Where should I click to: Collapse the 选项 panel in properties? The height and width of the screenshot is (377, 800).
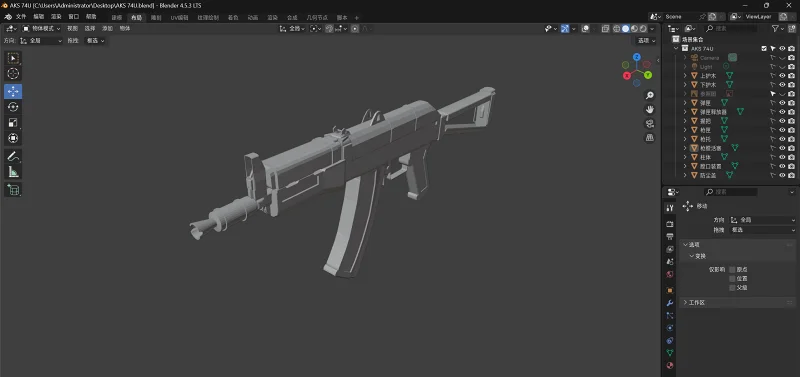(685, 245)
